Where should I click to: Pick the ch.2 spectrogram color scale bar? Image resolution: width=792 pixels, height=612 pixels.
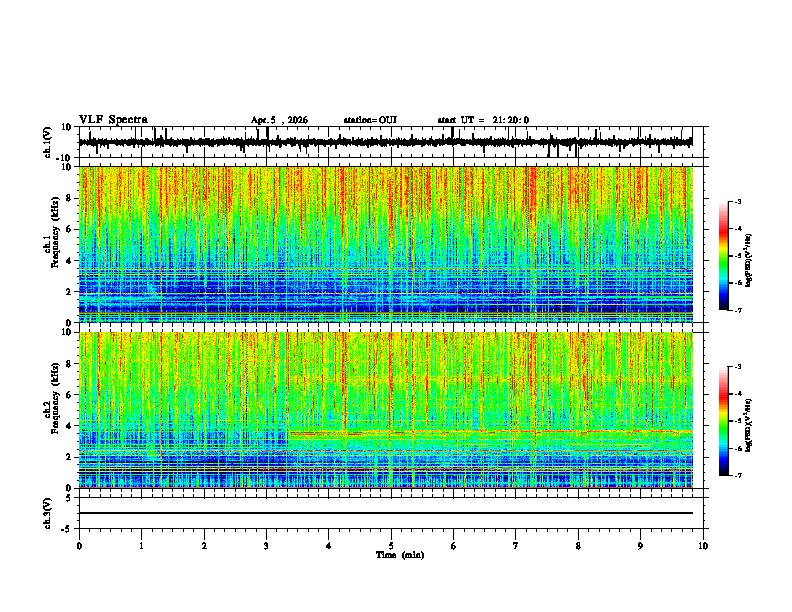tap(723, 421)
